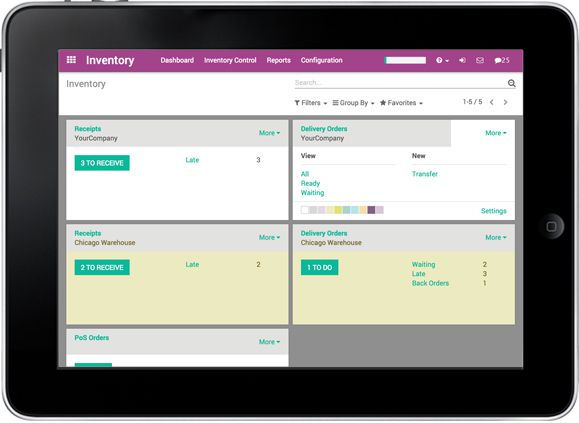579x423 pixels.
Task: Click the Late count 3 in Receipts YourCompany
Action: point(258,160)
